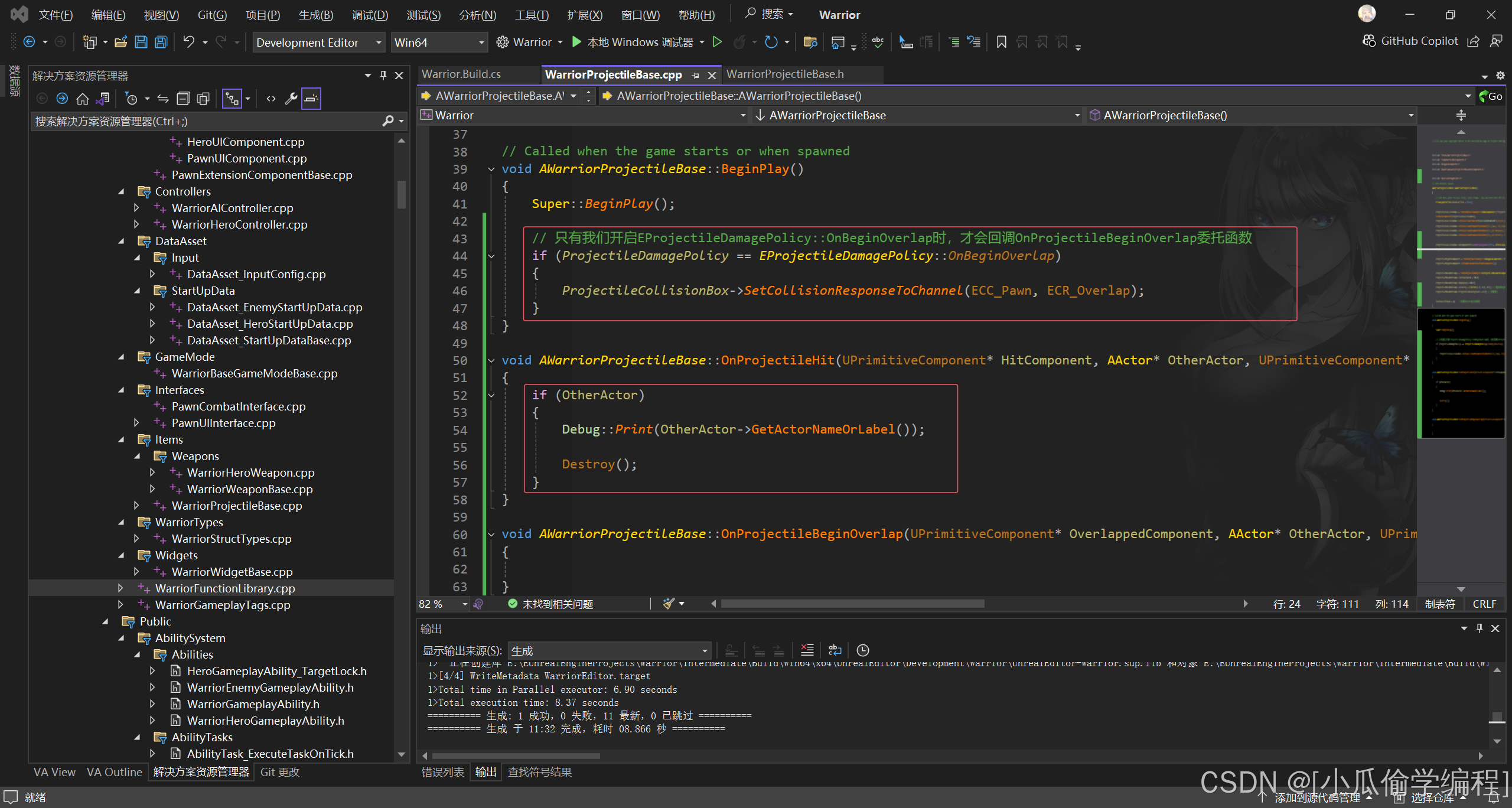The width and height of the screenshot is (1512, 808).
Task: Collapse the Controllers folder in the tree
Action: pos(122,191)
